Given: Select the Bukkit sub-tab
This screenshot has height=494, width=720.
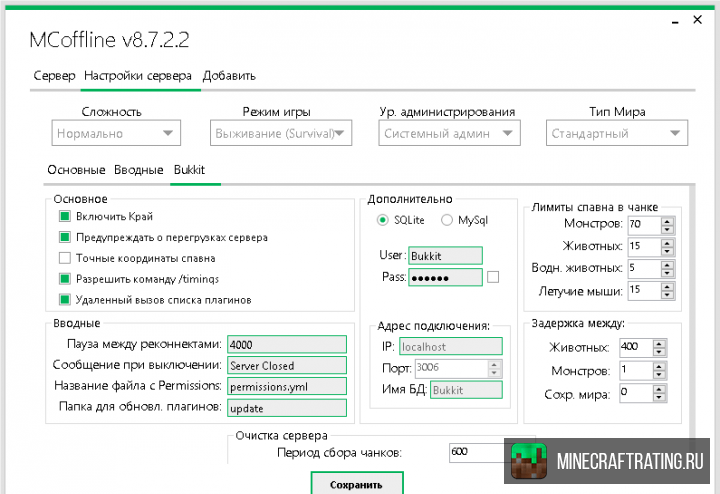Looking at the screenshot, I should 189,170.
